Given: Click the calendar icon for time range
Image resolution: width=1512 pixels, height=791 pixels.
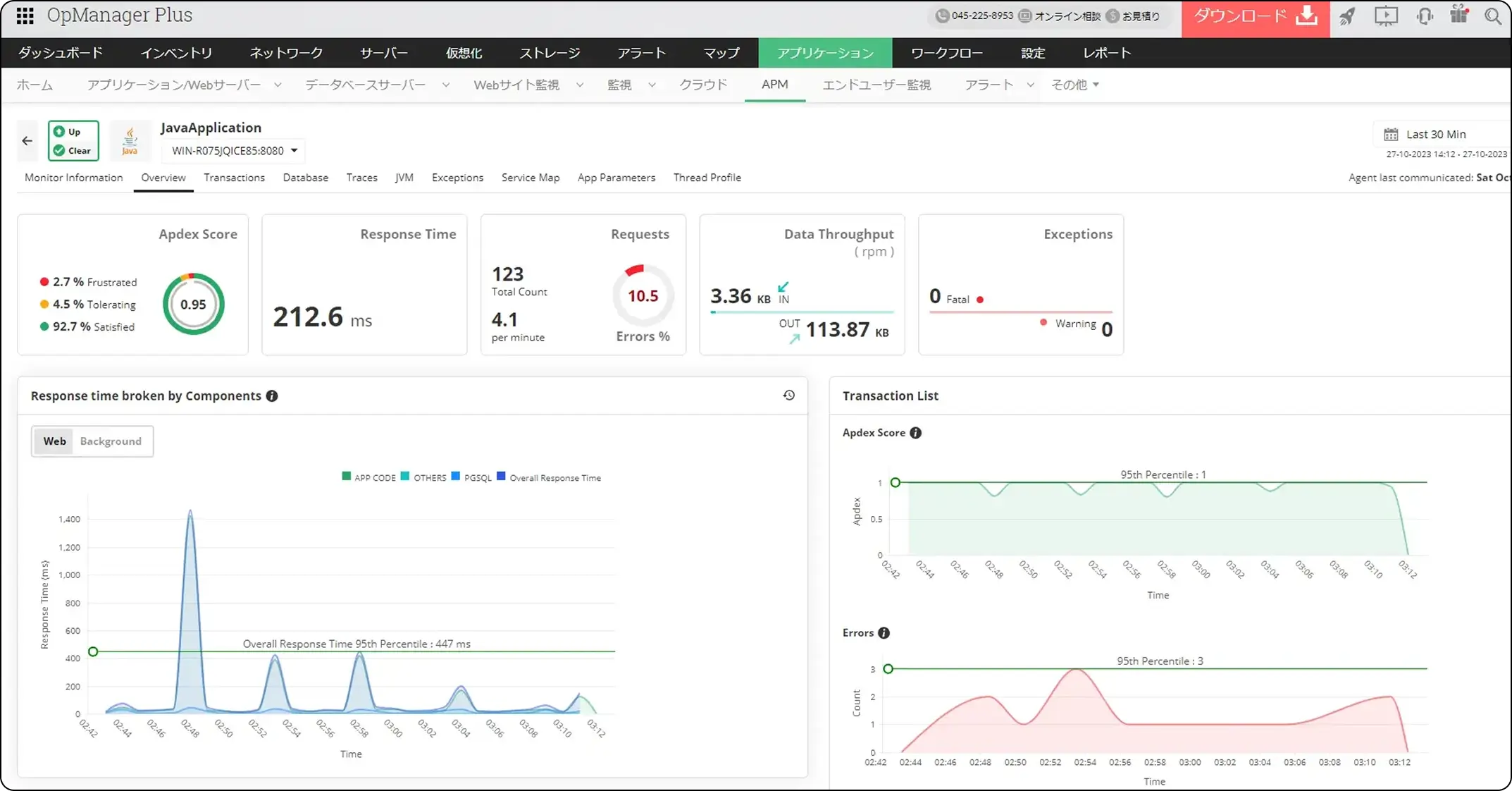Looking at the screenshot, I should (1391, 134).
